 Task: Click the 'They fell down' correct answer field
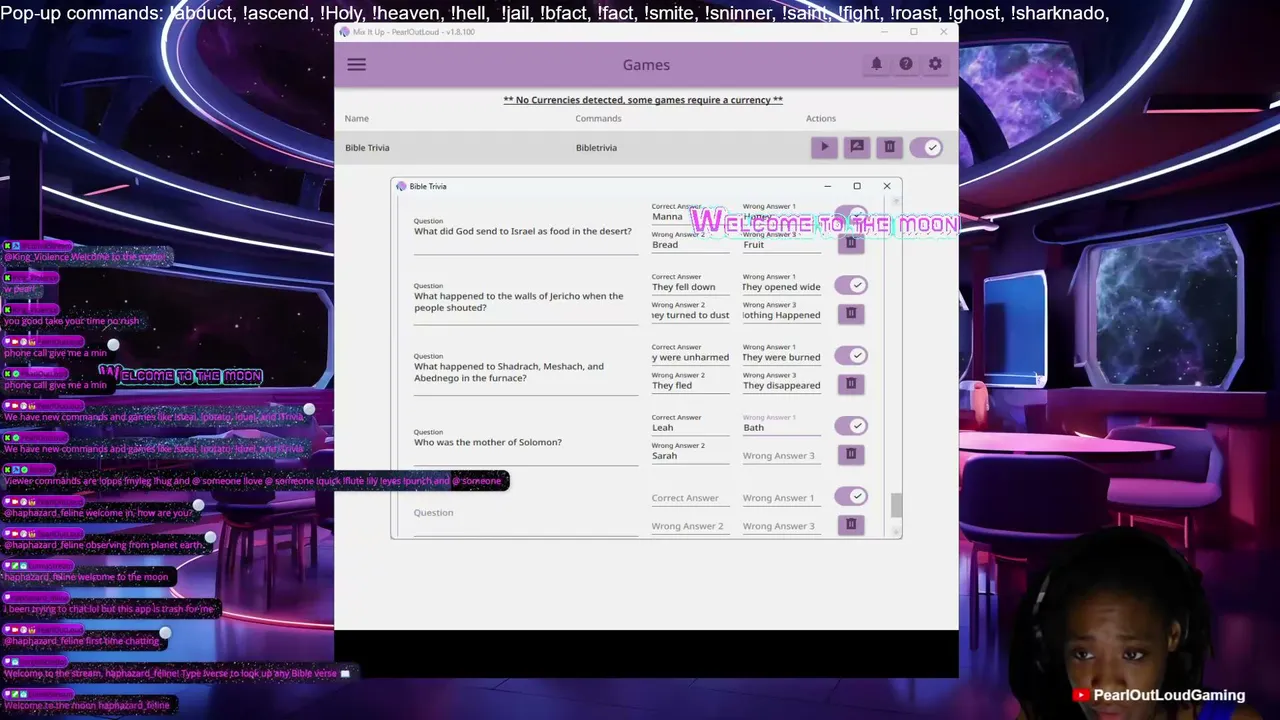tap(690, 284)
